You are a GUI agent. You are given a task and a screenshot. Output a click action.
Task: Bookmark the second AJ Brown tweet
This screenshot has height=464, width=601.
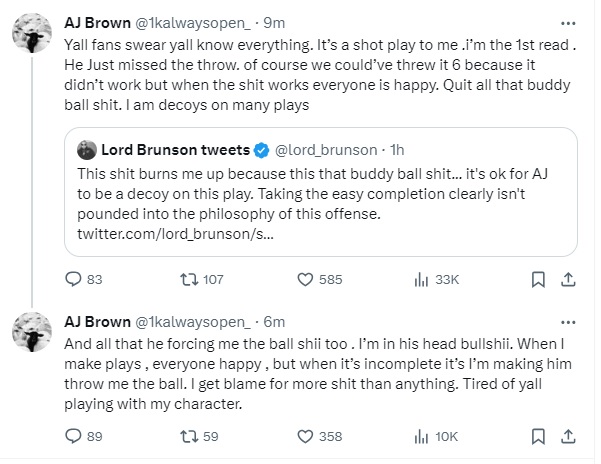point(538,436)
